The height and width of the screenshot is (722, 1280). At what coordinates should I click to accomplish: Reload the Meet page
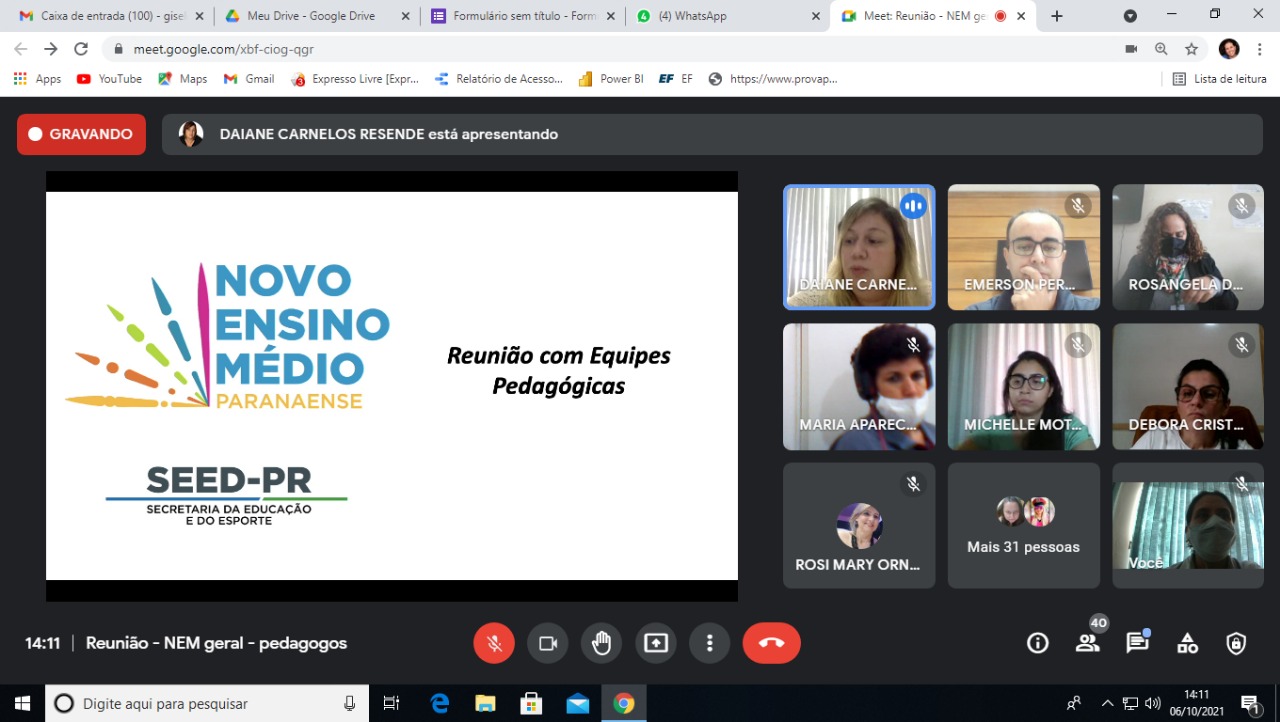[81, 49]
